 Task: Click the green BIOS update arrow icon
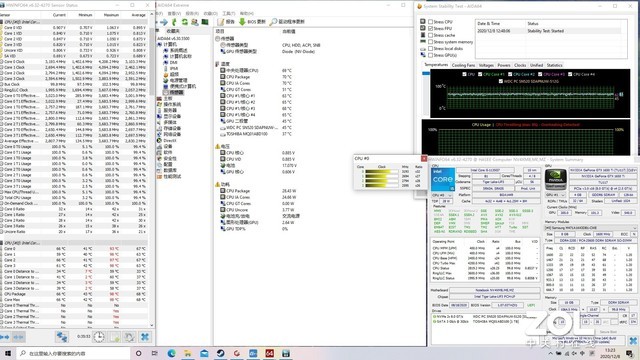(x=242, y=22)
